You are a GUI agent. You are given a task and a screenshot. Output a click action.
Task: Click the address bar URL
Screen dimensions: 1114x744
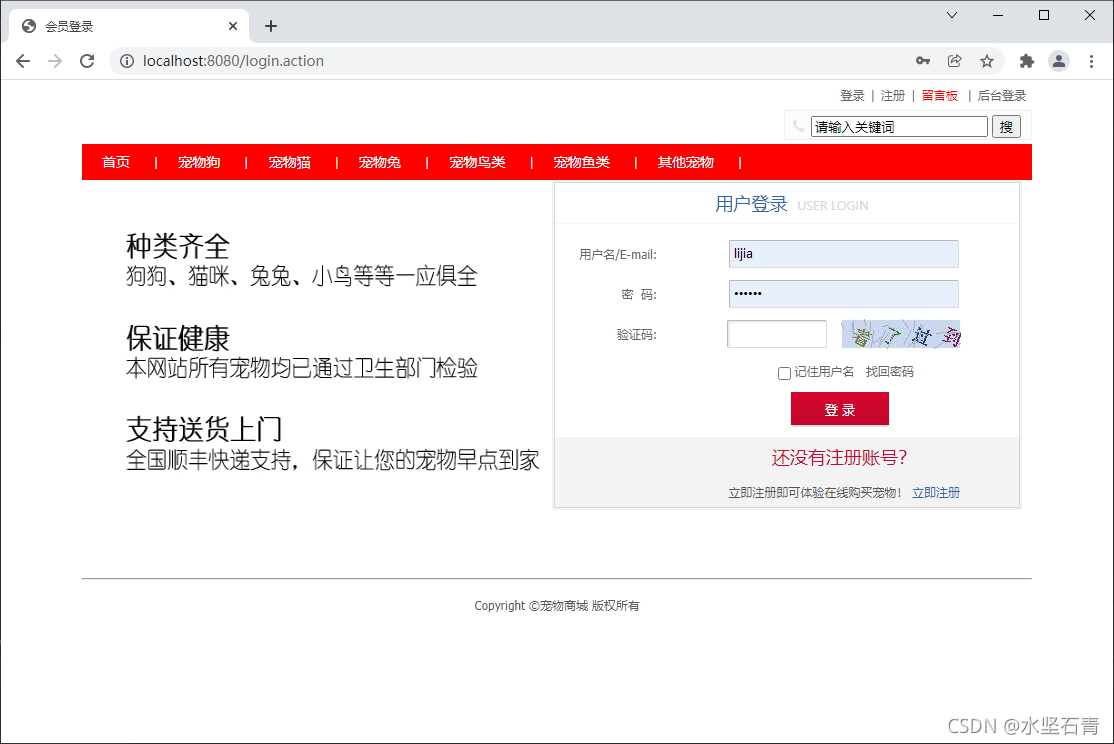click(233, 61)
